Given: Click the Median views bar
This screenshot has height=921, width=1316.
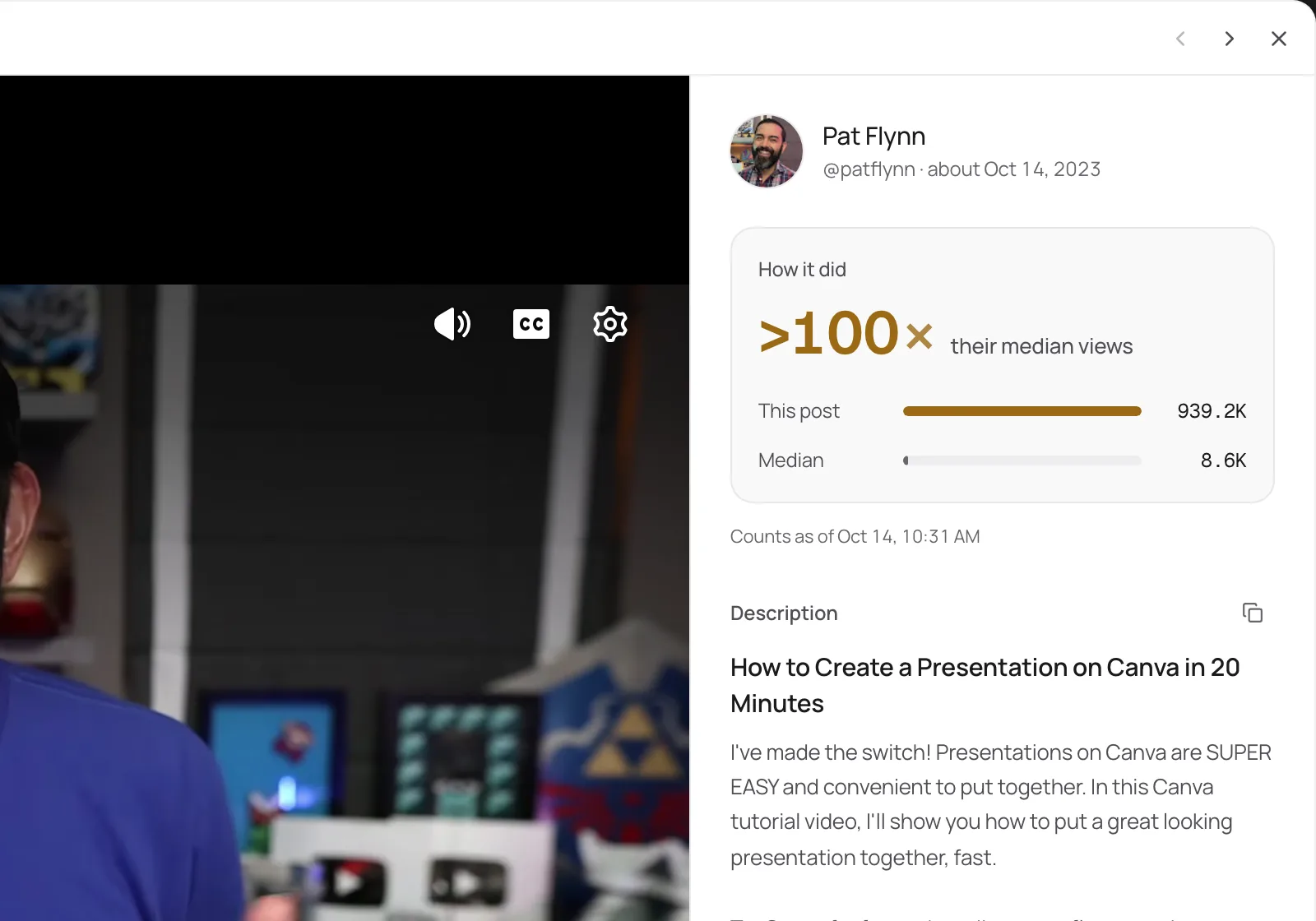Looking at the screenshot, I should tap(1022, 460).
